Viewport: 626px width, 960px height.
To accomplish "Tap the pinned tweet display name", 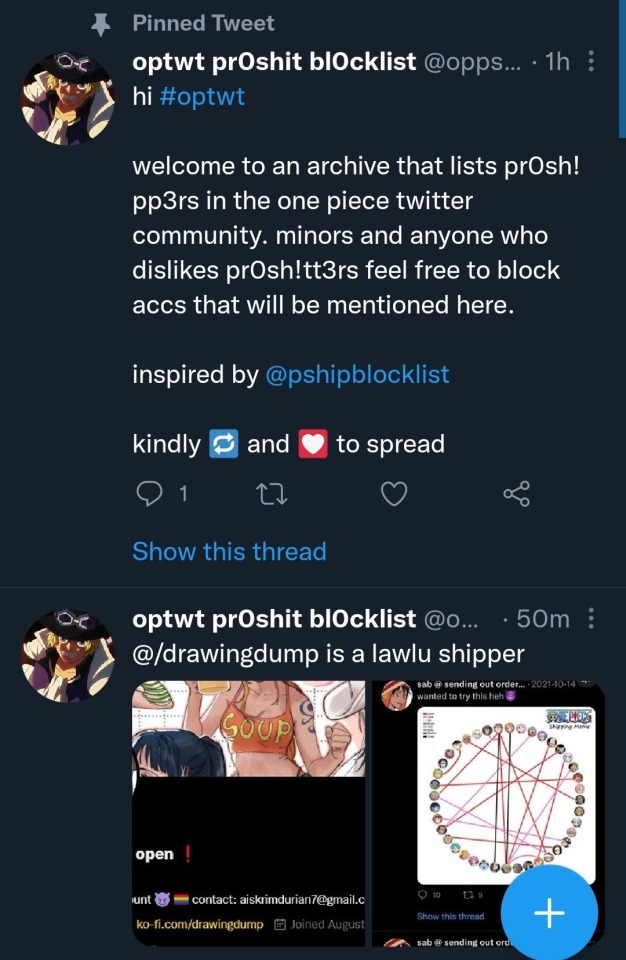I will (274, 62).
